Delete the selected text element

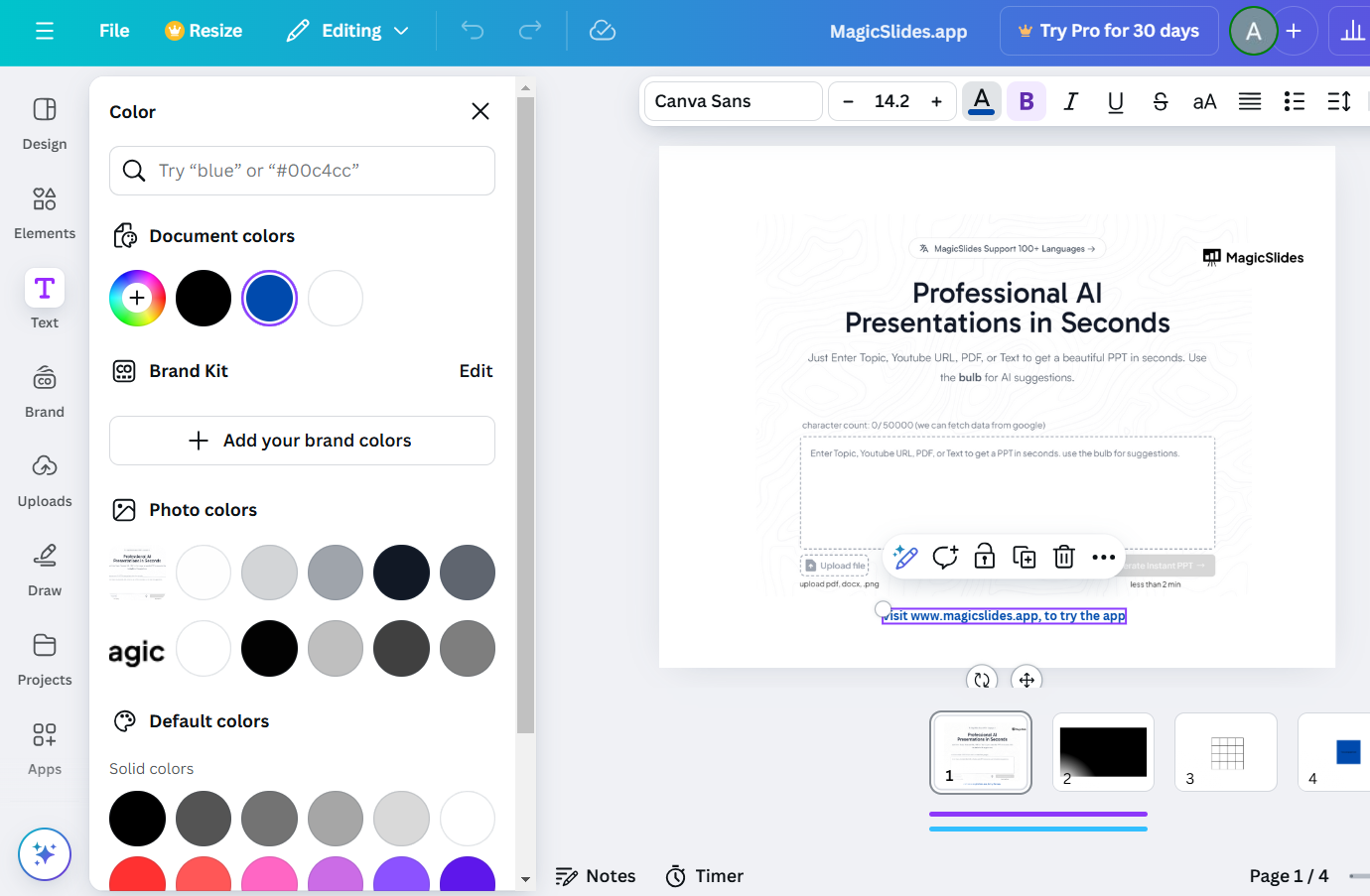tap(1064, 558)
